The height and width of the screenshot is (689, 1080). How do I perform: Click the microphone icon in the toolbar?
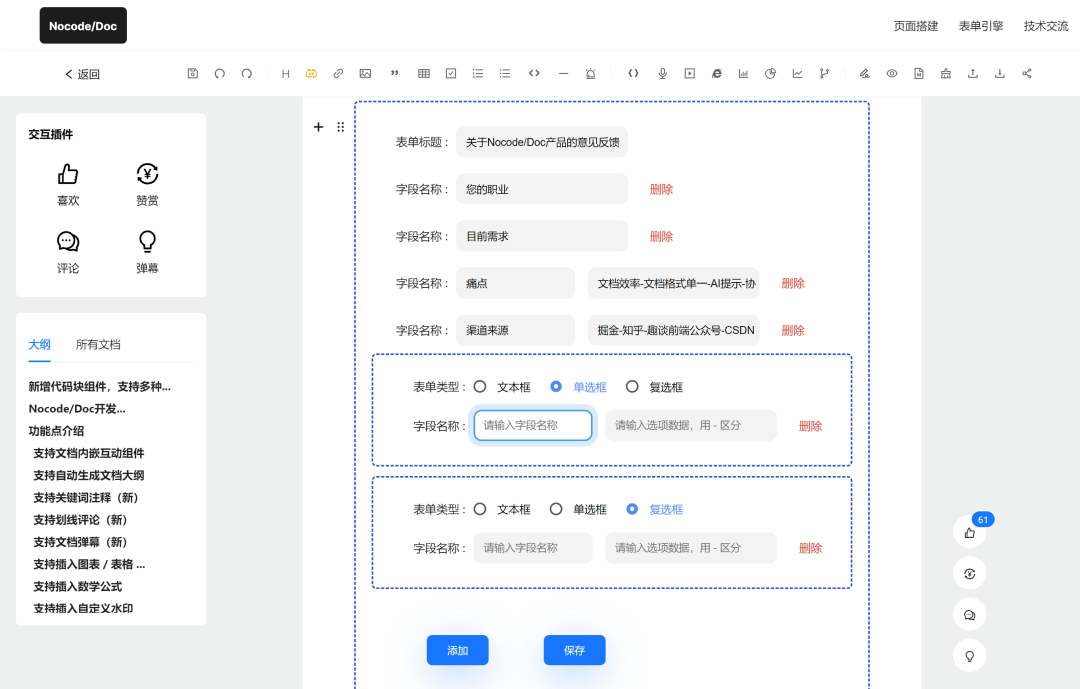pos(662,73)
